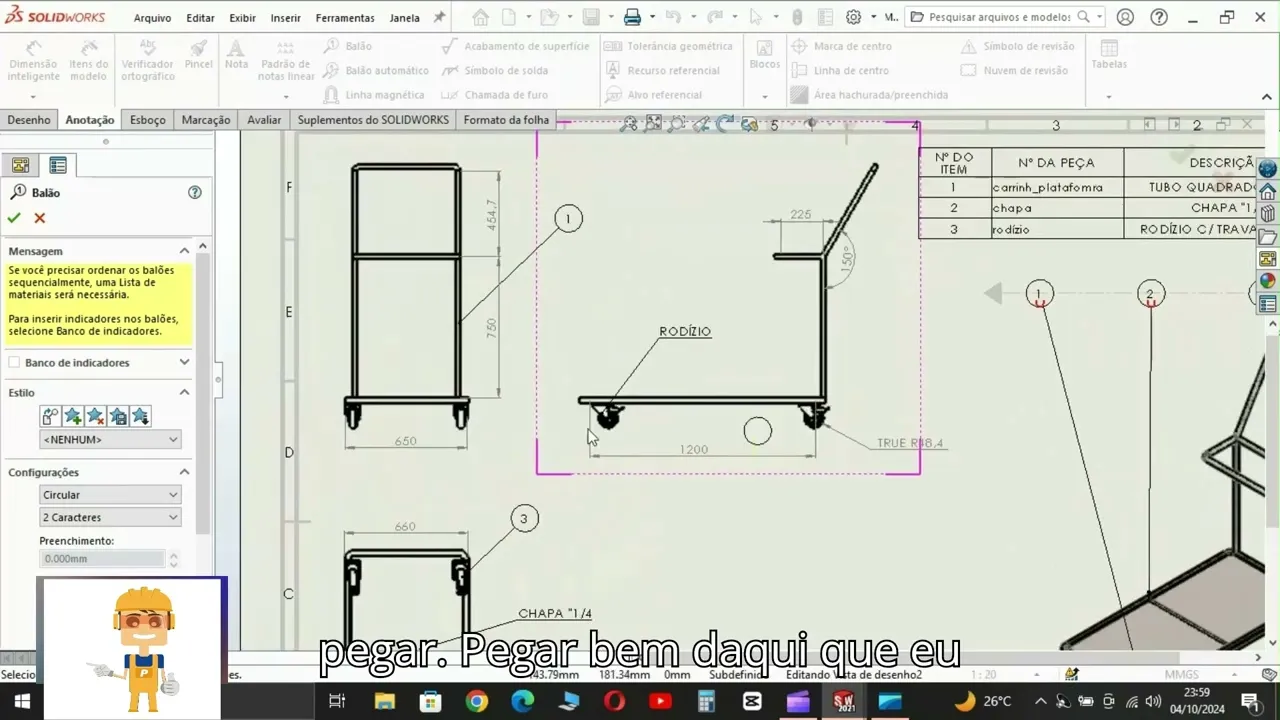
Task: Click the load style icon in Estilo
Action: click(x=140, y=416)
